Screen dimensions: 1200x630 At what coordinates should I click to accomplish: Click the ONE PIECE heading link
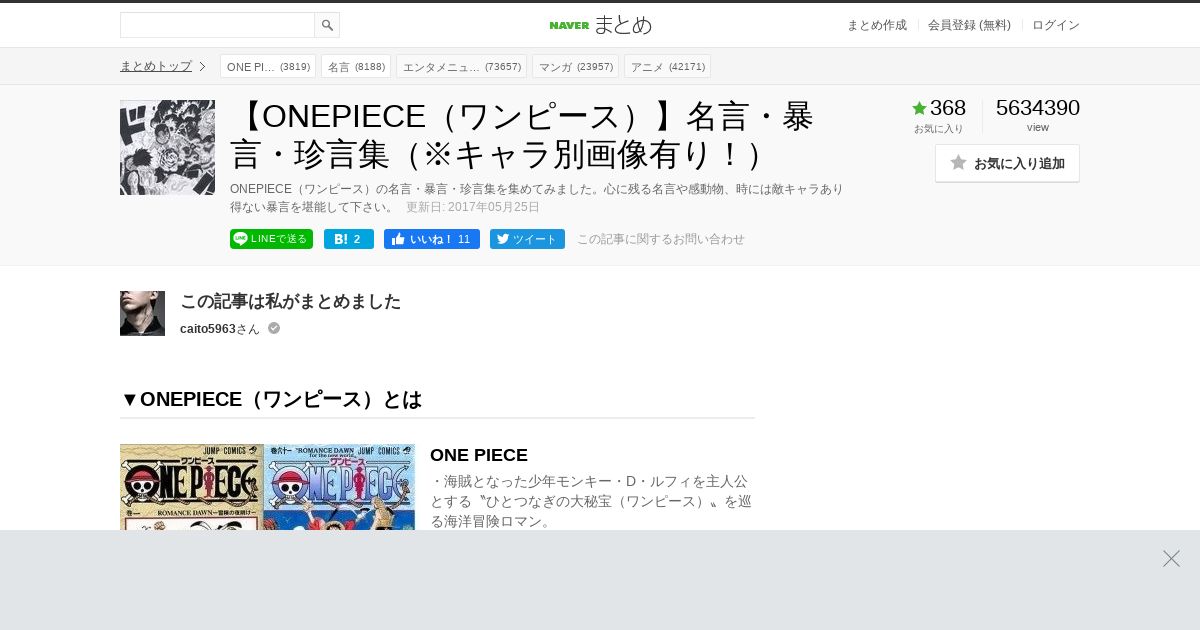(x=479, y=455)
